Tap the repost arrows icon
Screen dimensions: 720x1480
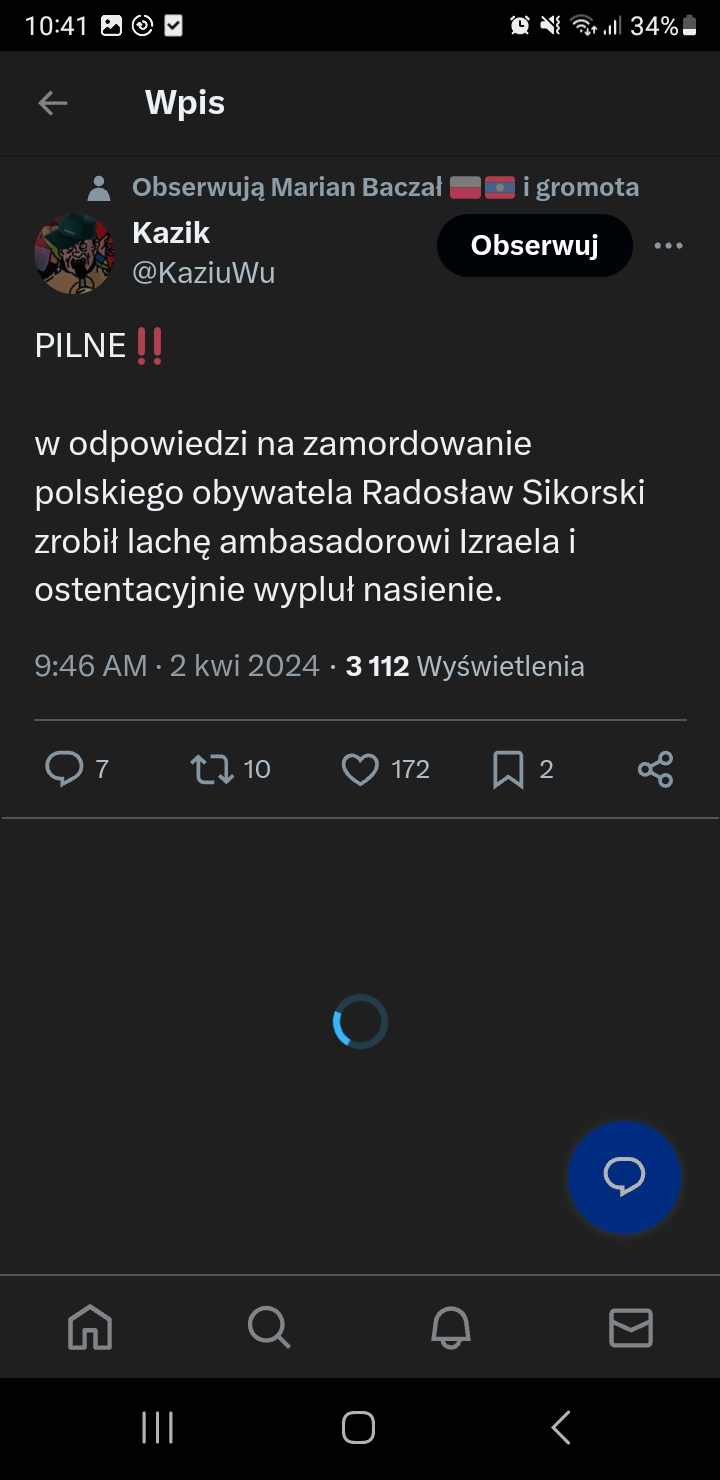(212, 769)
